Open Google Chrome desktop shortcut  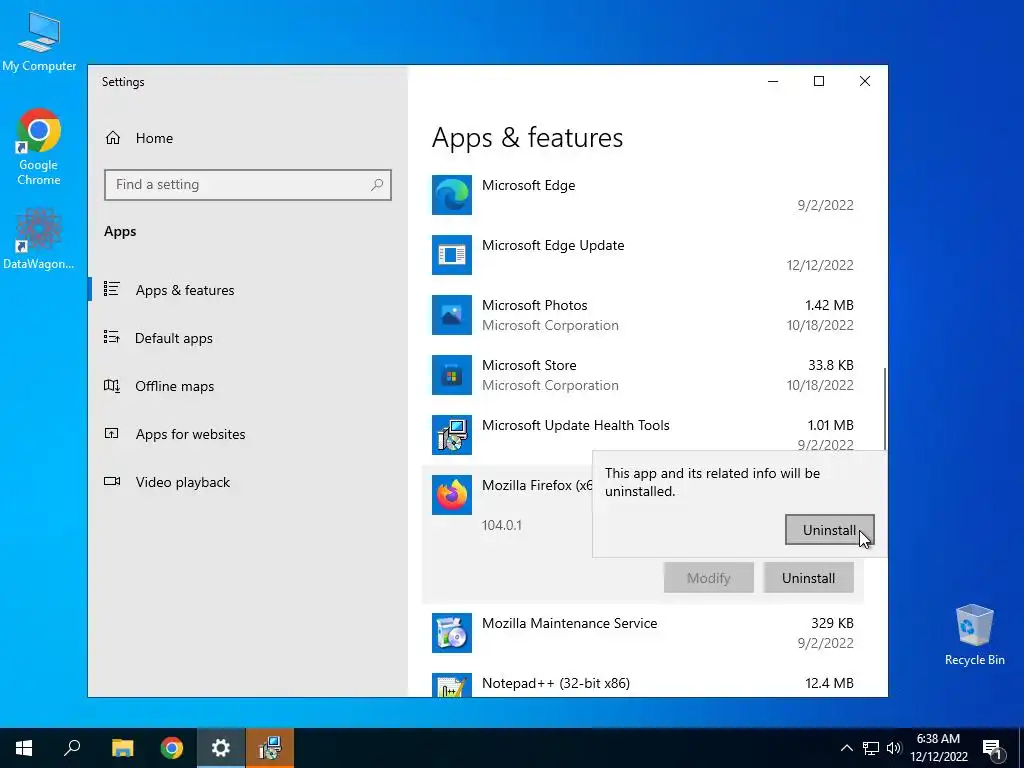[39, 148]
